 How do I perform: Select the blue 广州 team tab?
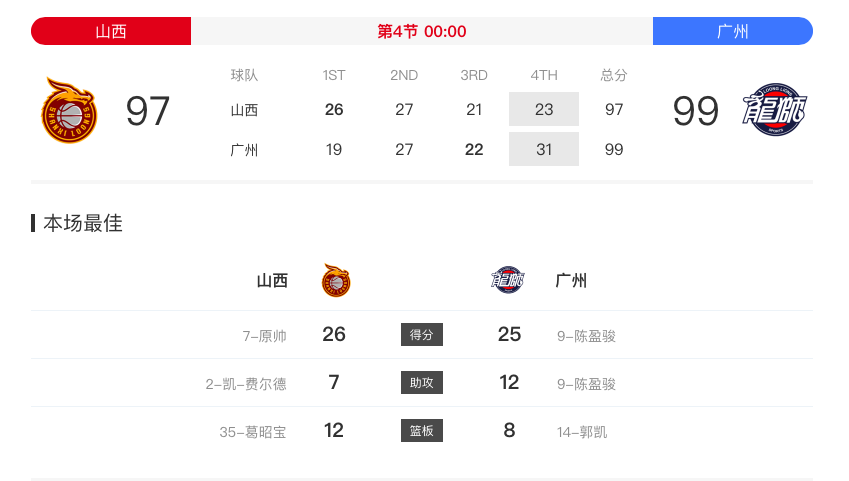pos(733,31)
